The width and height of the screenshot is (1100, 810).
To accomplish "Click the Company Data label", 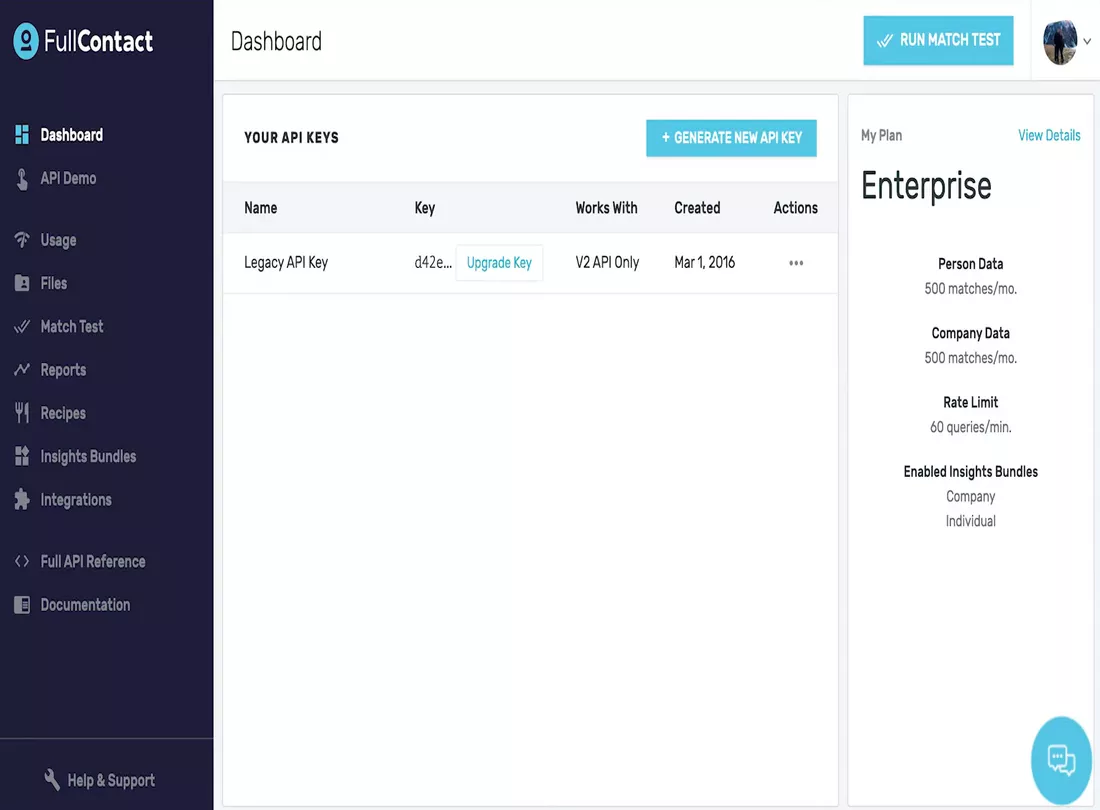I will point(970,334).
